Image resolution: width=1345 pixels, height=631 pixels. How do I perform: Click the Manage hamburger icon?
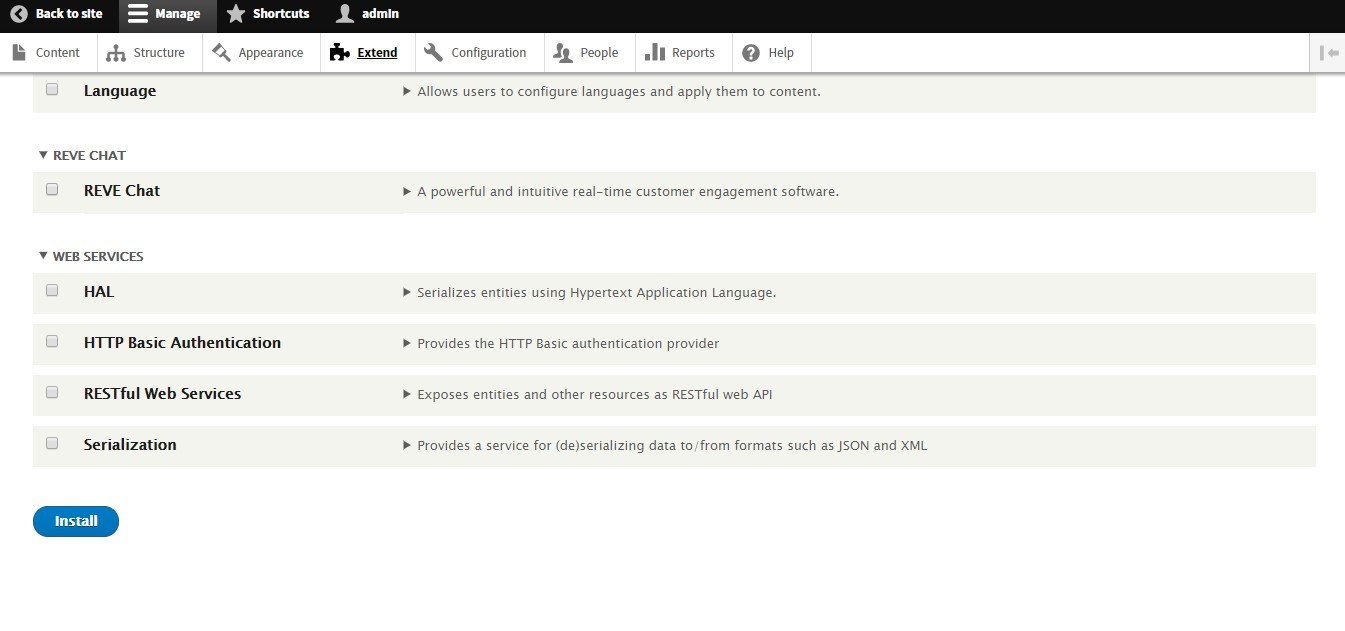[138, 14]
